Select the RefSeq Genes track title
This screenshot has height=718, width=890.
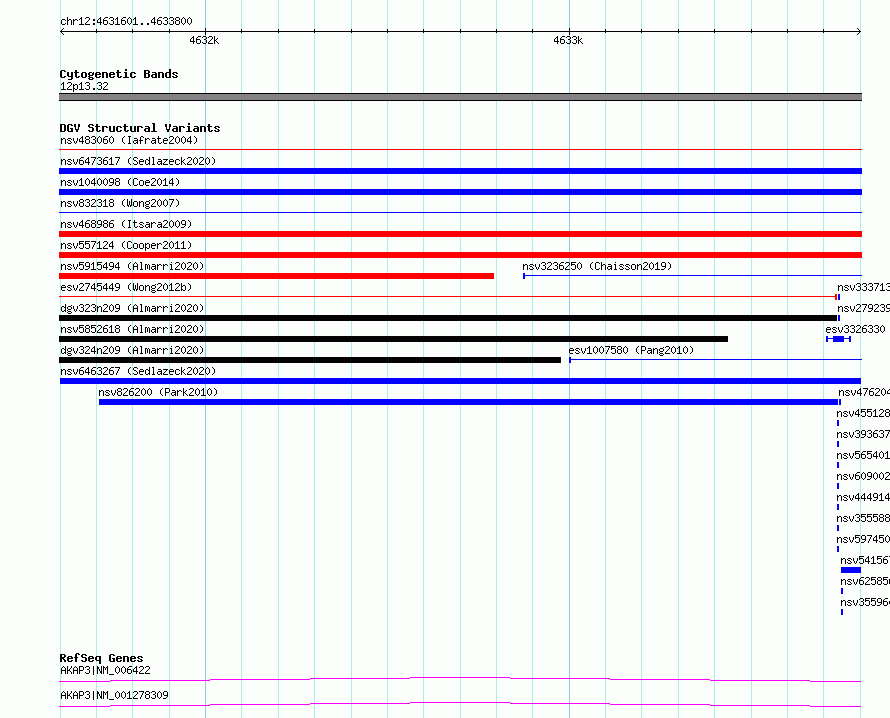click(102, 658)
